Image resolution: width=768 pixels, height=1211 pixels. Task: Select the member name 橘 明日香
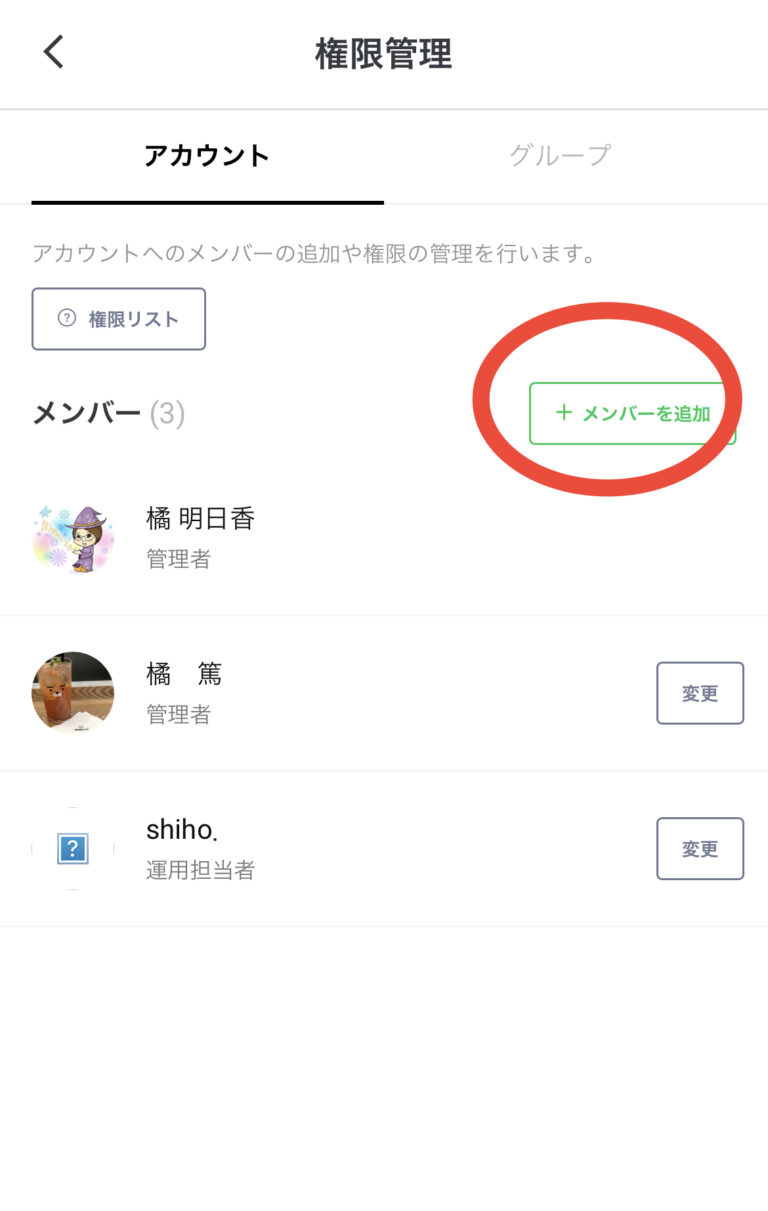[200, 519]
